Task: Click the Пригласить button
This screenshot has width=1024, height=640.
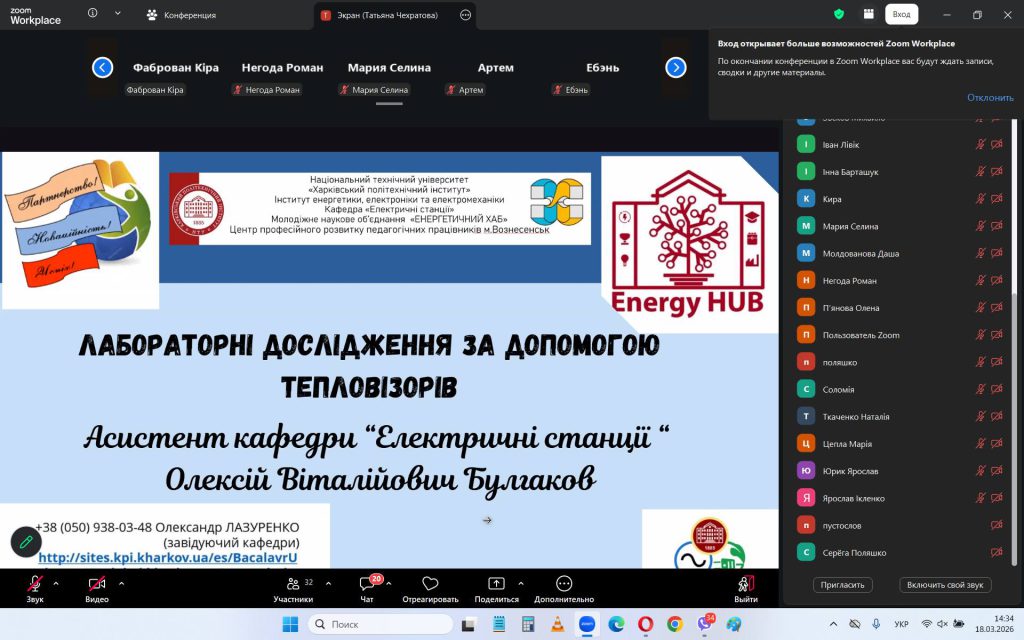Action: click(843, 585)
